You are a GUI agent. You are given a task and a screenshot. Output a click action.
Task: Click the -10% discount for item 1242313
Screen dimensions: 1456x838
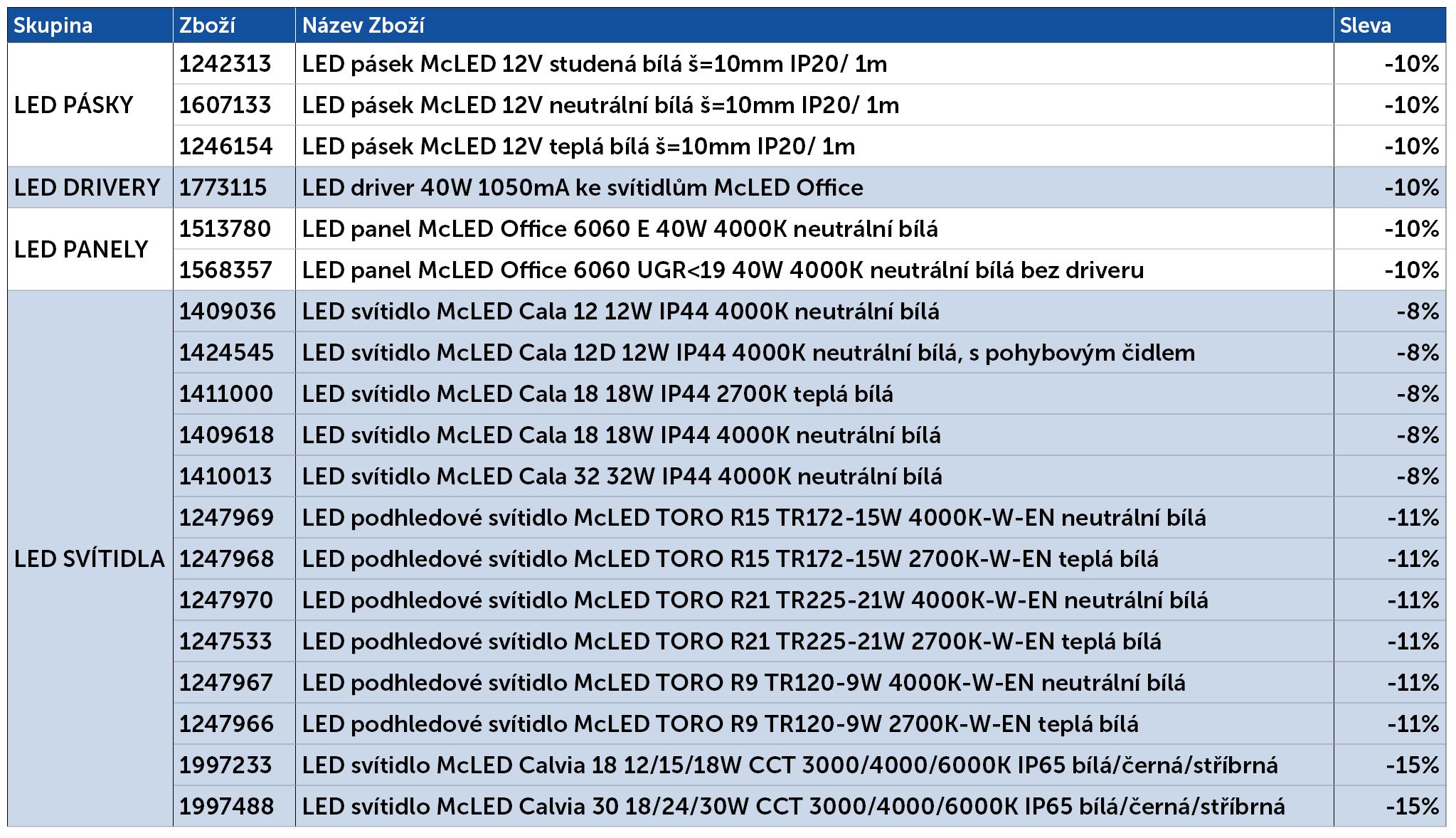pyautogui.click(x=1412, y=64)
